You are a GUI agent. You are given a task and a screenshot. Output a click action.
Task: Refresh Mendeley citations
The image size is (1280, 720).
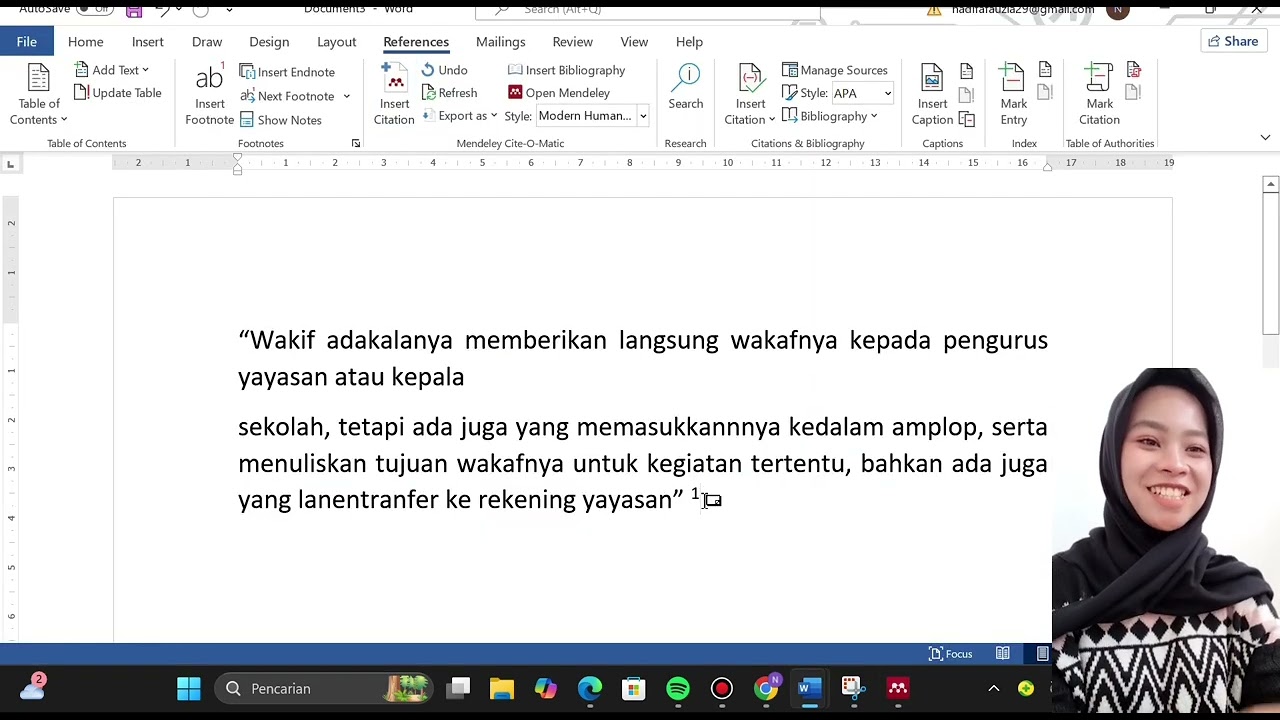click(449, 93)
